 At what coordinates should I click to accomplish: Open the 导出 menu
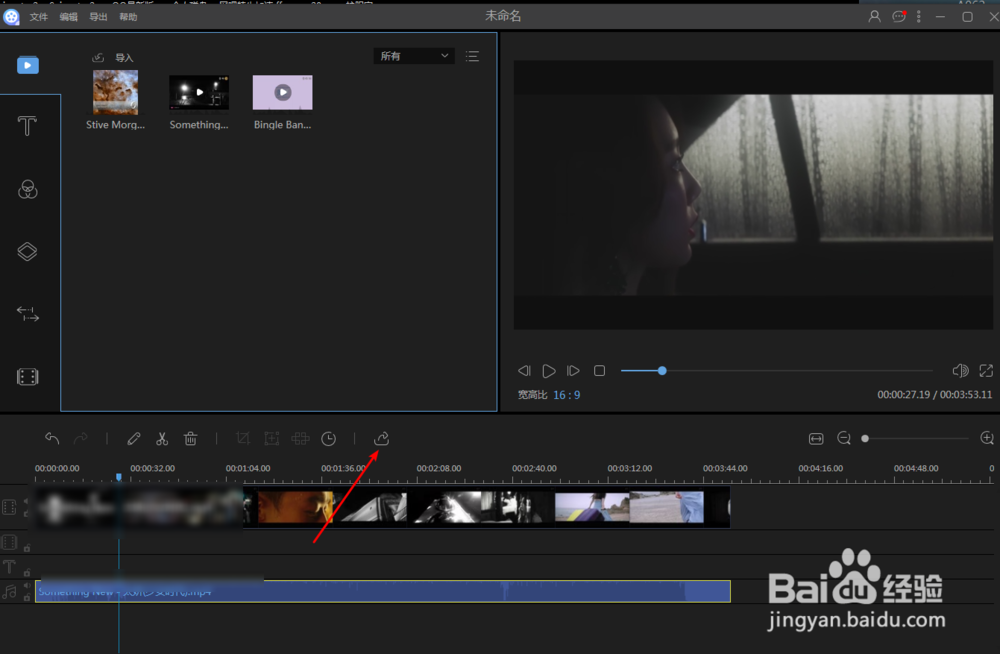tap(98, 17)
